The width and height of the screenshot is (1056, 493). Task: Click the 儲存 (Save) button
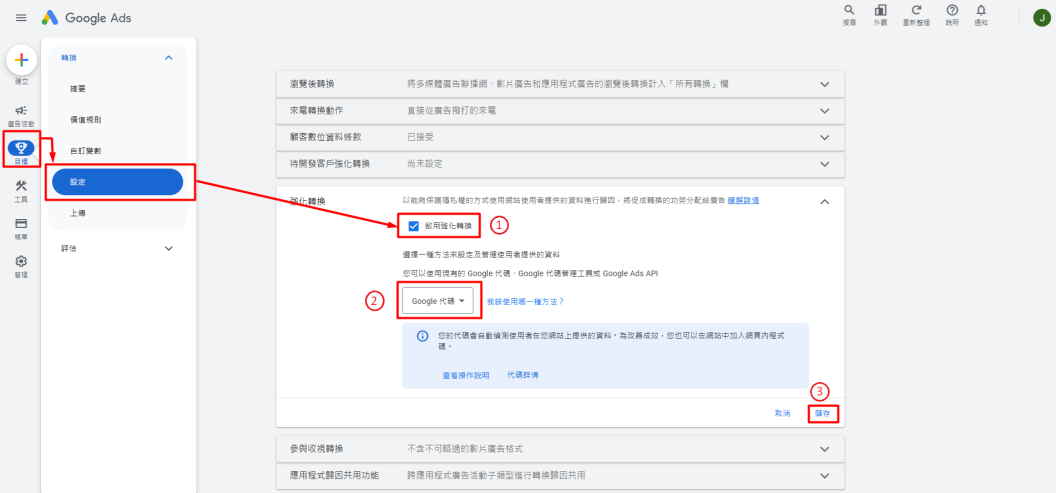point(822,413)
